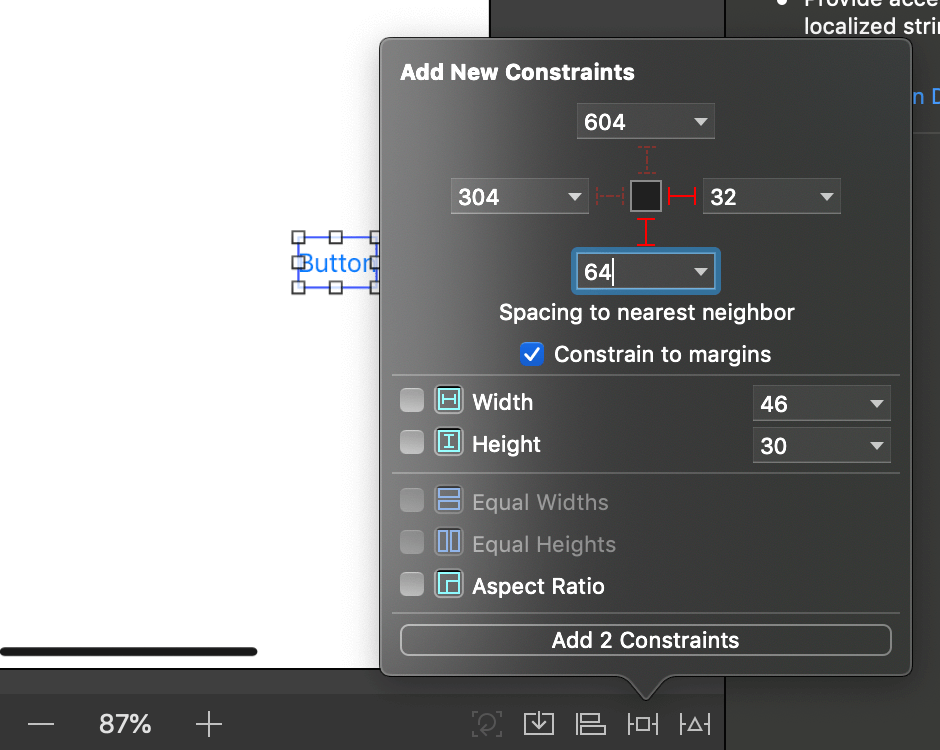940x750 pixels.
Task: Click the zoom in plus icon
Action: [x=208, y=723]
